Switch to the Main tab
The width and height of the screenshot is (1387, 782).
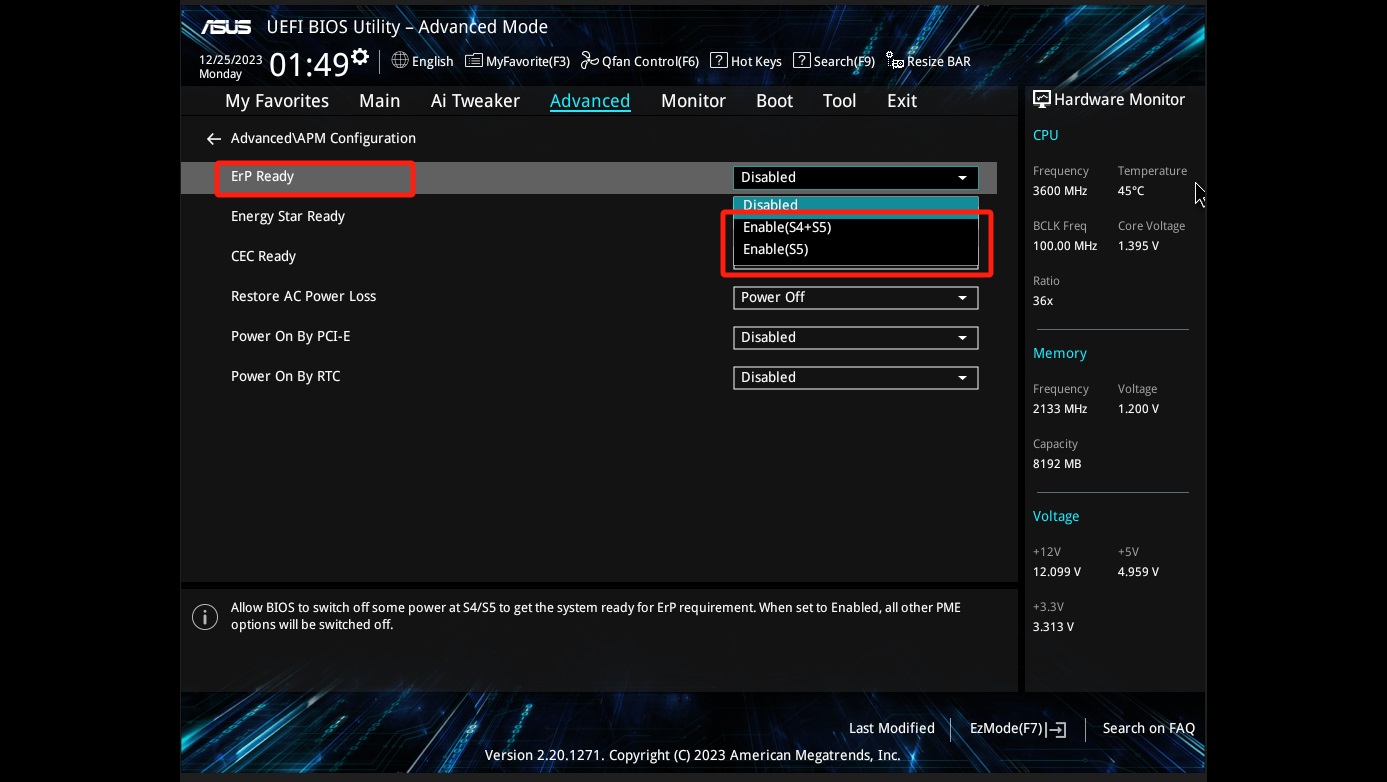pyautogui.click(x=380, y=101)
